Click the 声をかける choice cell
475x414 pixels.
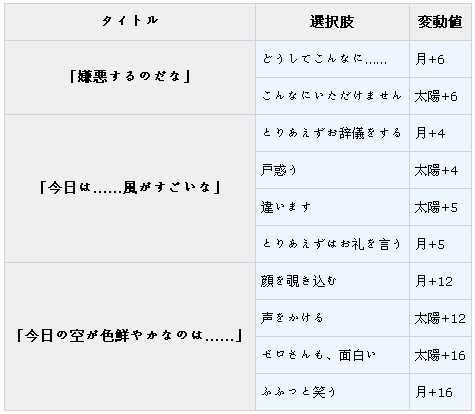coord(332,318)
